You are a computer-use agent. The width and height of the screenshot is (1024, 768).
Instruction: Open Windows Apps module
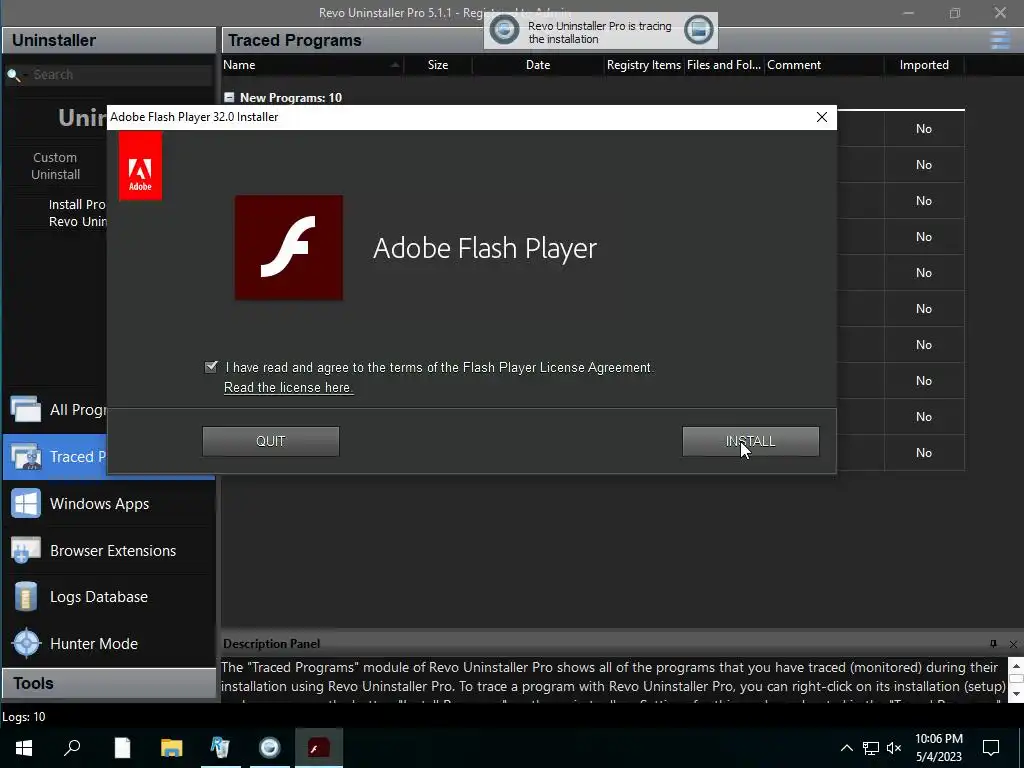tap(109, 504)
